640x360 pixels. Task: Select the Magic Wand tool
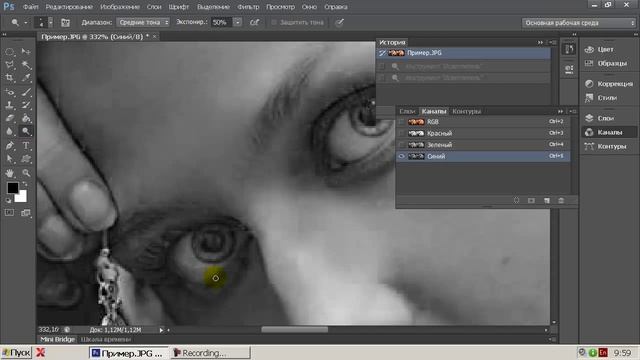(x=26, y=65)
